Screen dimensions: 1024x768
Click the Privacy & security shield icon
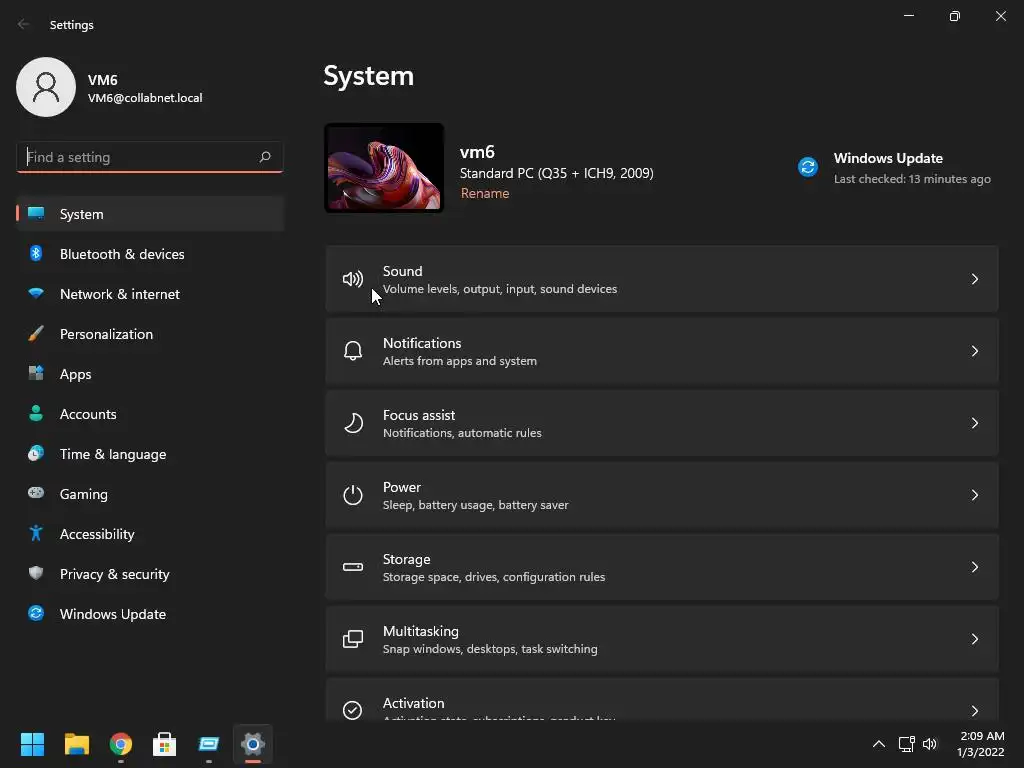[x=36, y=573]
